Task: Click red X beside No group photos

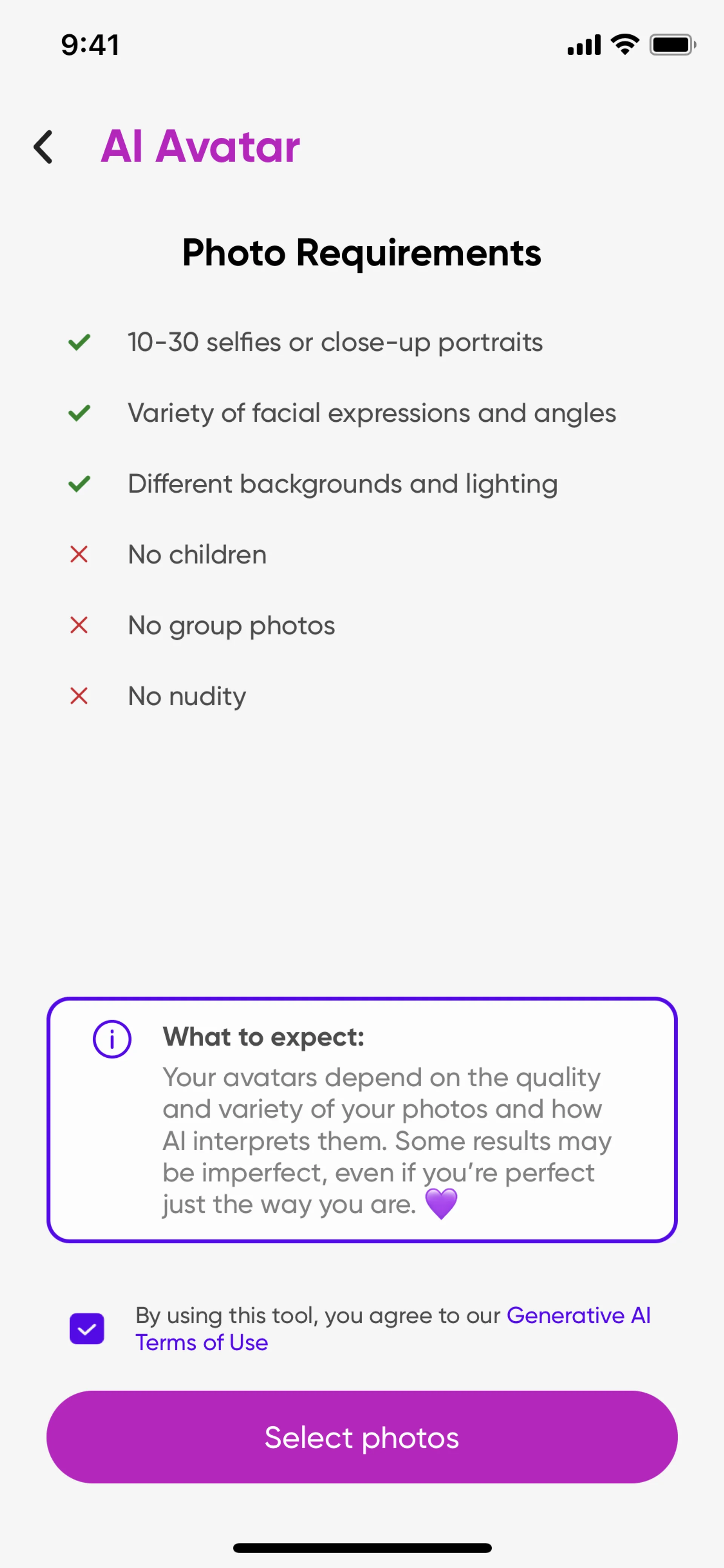Action: click(79, 625)
